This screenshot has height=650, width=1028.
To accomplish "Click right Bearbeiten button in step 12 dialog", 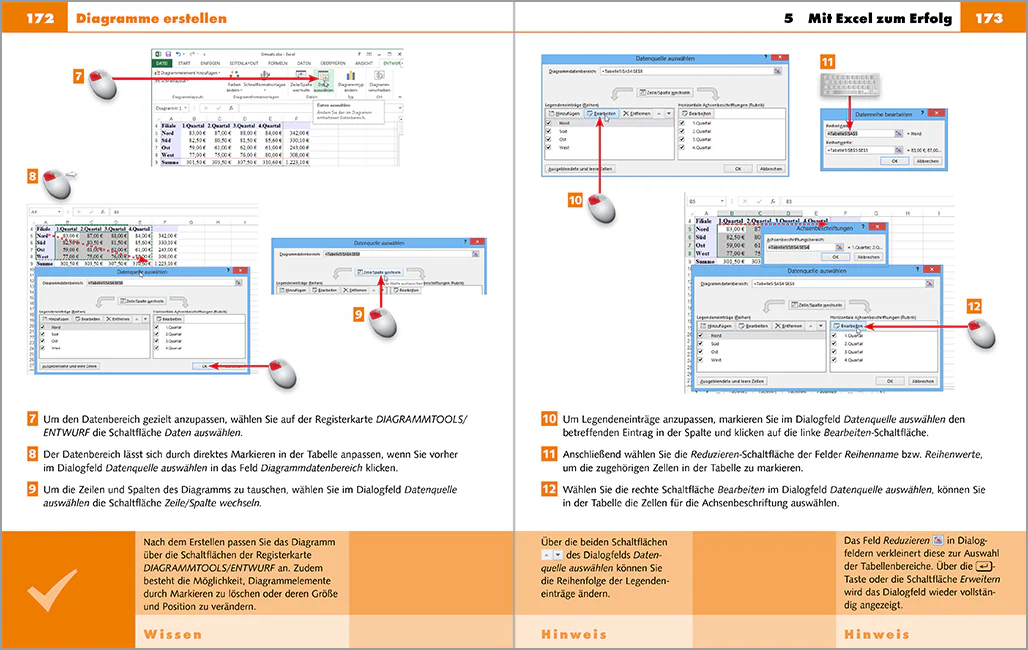I will click(848, 326).
